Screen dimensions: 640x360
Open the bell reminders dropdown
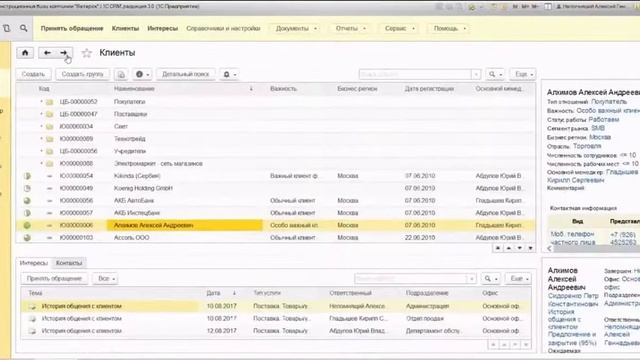point(229,74)
